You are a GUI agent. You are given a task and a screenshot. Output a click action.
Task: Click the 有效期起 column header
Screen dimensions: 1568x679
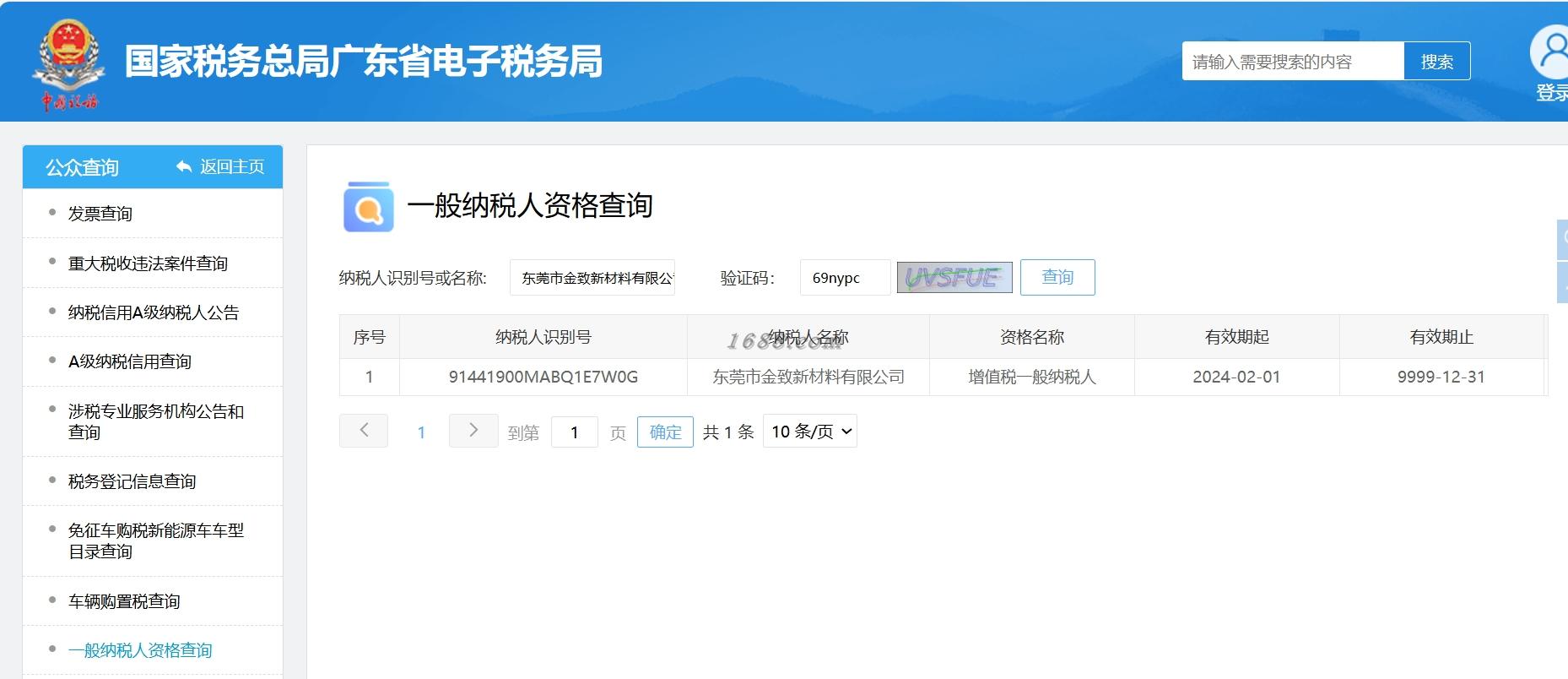pyautogui.click(x=1237, y=337)
